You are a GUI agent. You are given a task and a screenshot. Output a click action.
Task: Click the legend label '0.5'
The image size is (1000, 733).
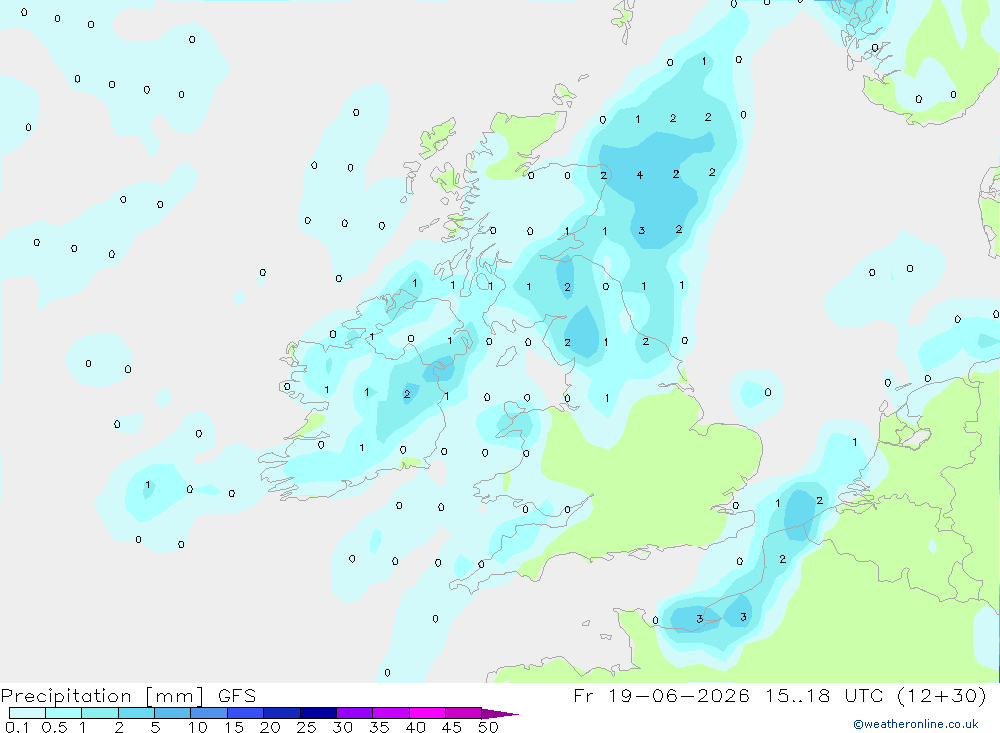tap(54, 727)
